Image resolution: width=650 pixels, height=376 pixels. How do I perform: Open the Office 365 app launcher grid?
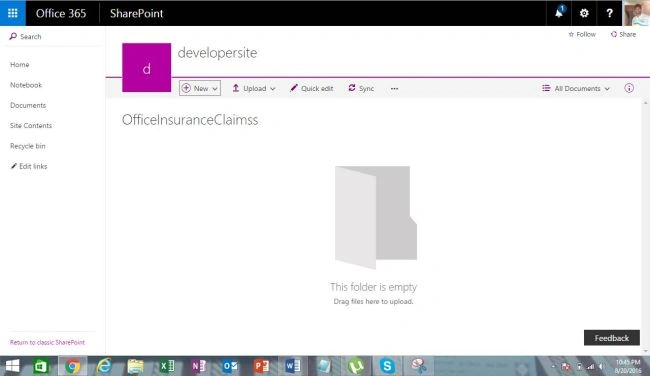click(x=13, y=13)
